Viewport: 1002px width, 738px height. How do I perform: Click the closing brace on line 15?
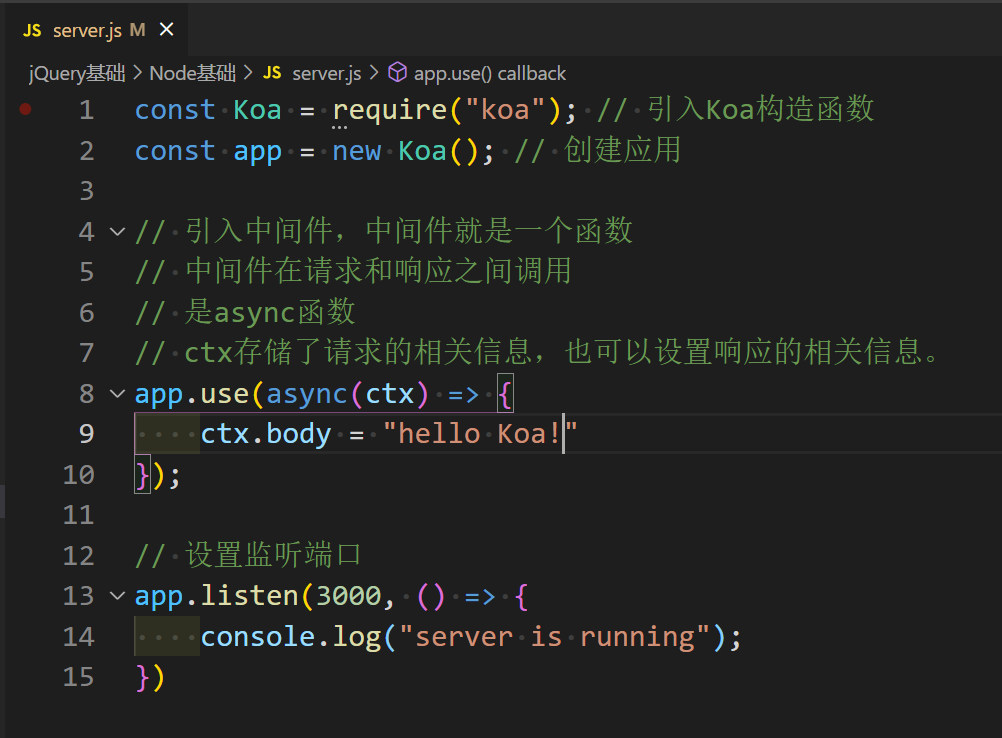point(142,677)
